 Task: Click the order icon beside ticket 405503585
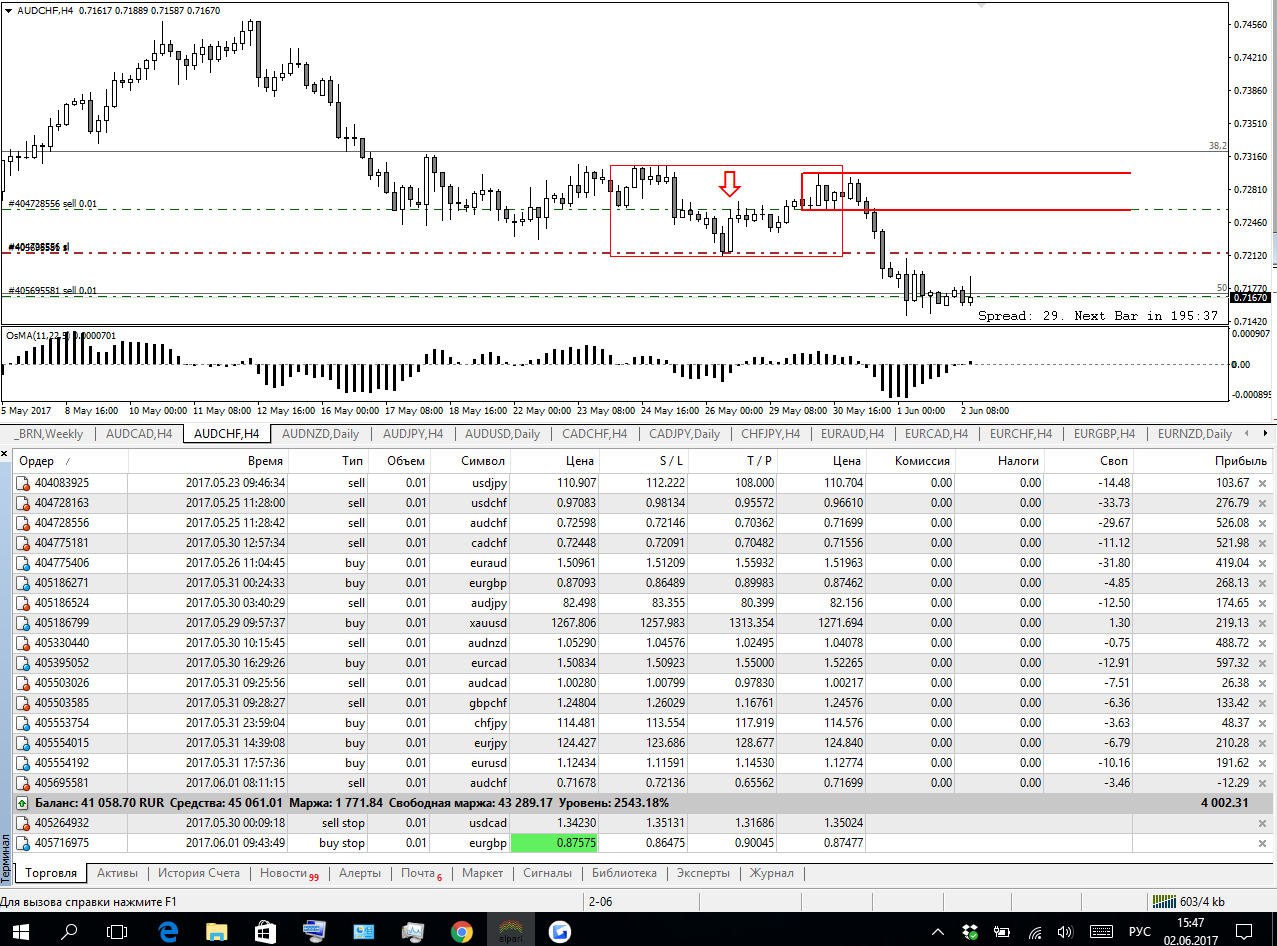coord(23,703)
